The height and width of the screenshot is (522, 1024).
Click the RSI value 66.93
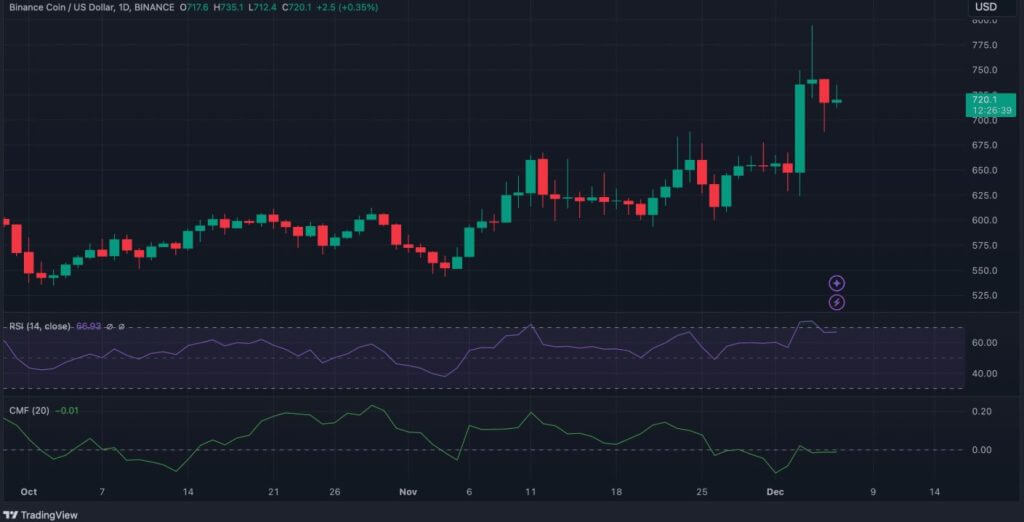click(89, 326)
